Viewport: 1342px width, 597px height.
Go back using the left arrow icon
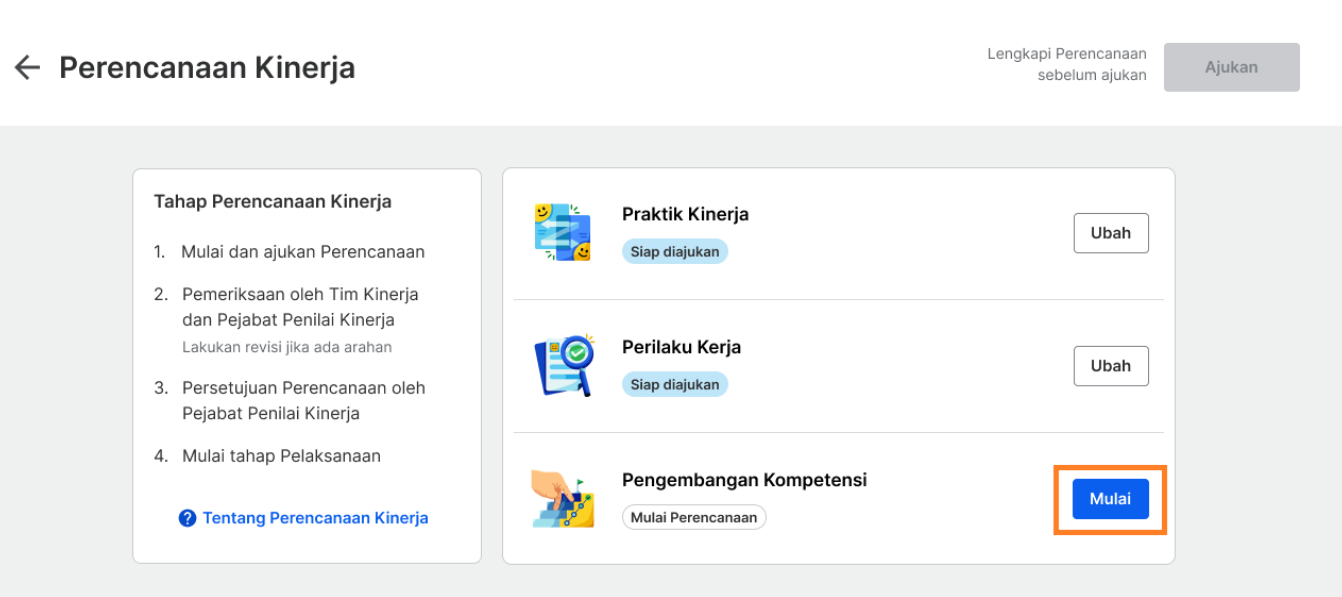(x=27, y=68)
